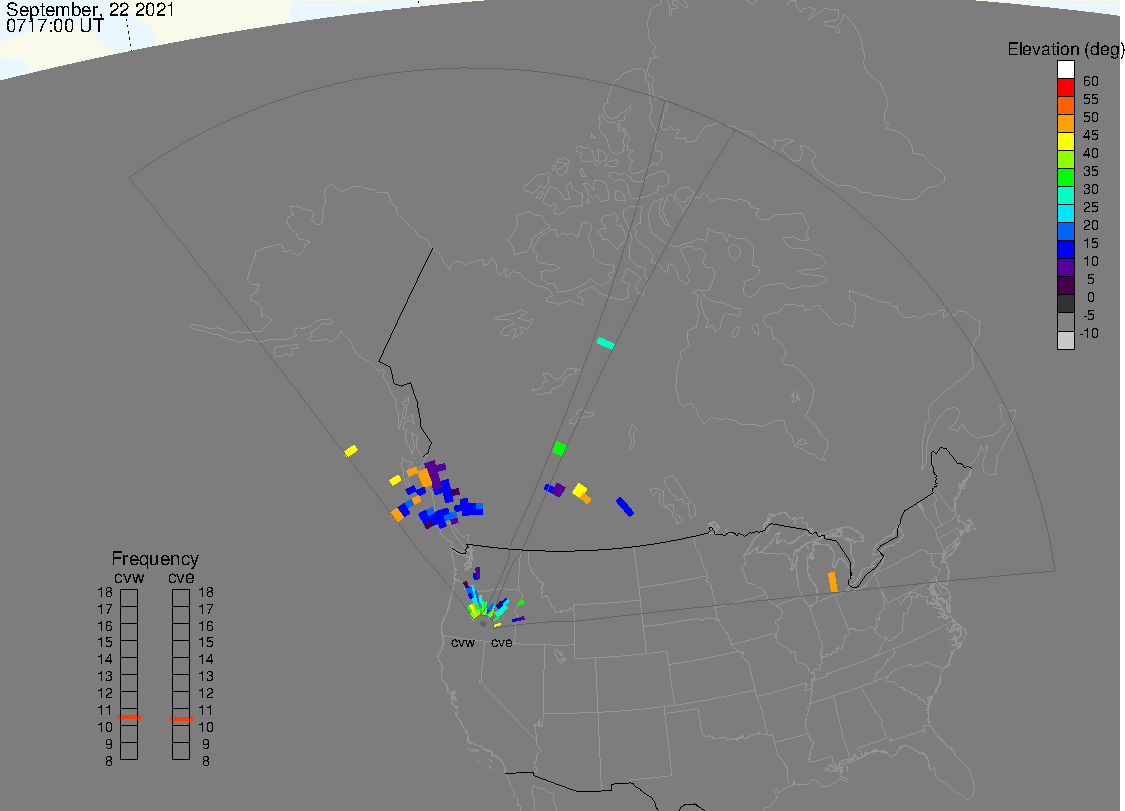Choose the light gray bottom Elevation swatch
The width and height of the screenshot is (1125, 811).
pyautogui.click(x=1066, y=339)
